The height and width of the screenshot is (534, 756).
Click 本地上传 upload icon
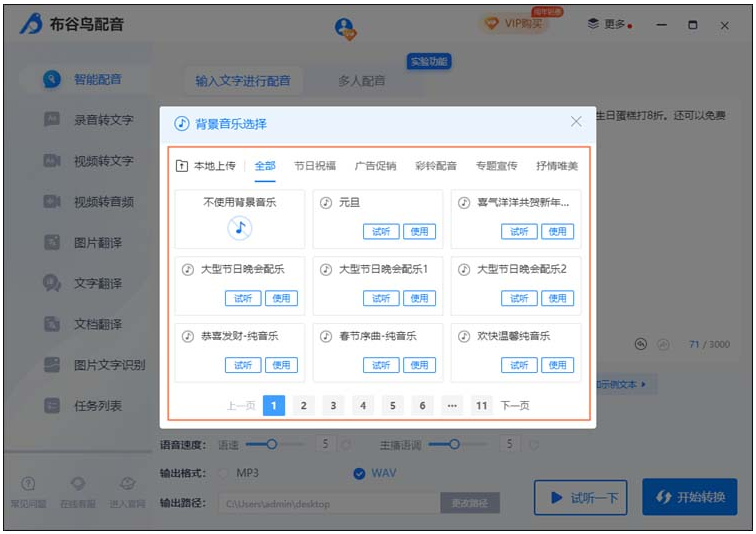[182, 166]
